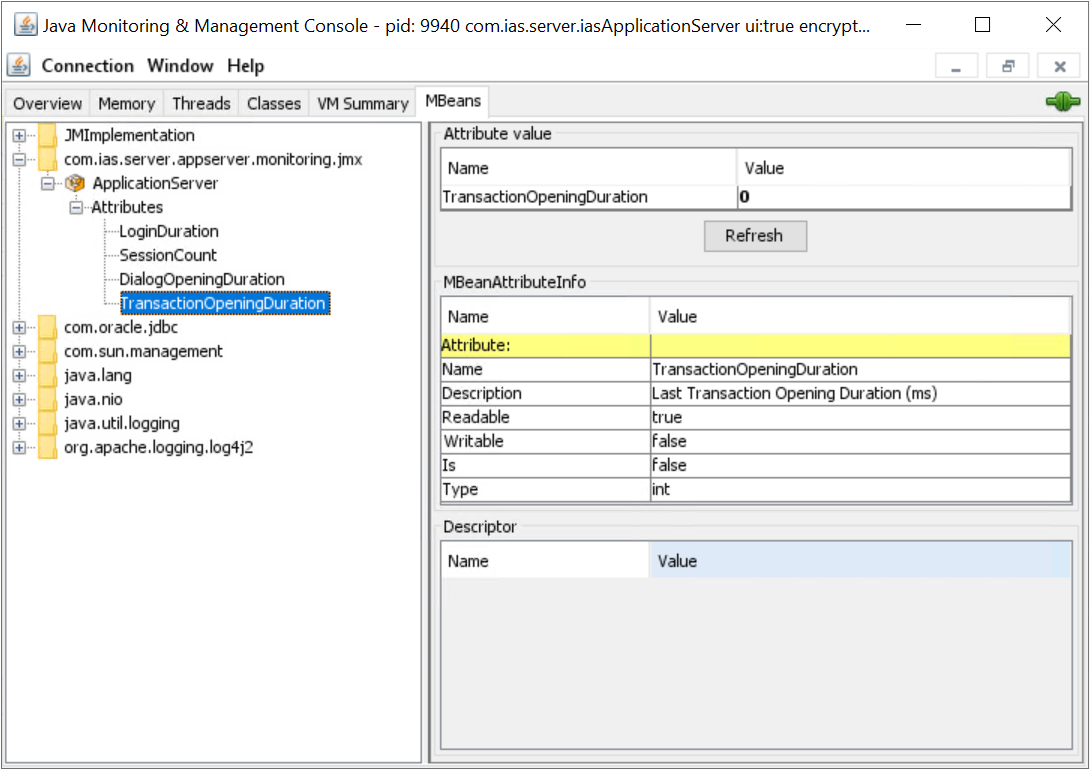Image resolution: width=1090 pixels, height=769 pixels.
Task: Click the Is row label
Action: click(449, 465)
